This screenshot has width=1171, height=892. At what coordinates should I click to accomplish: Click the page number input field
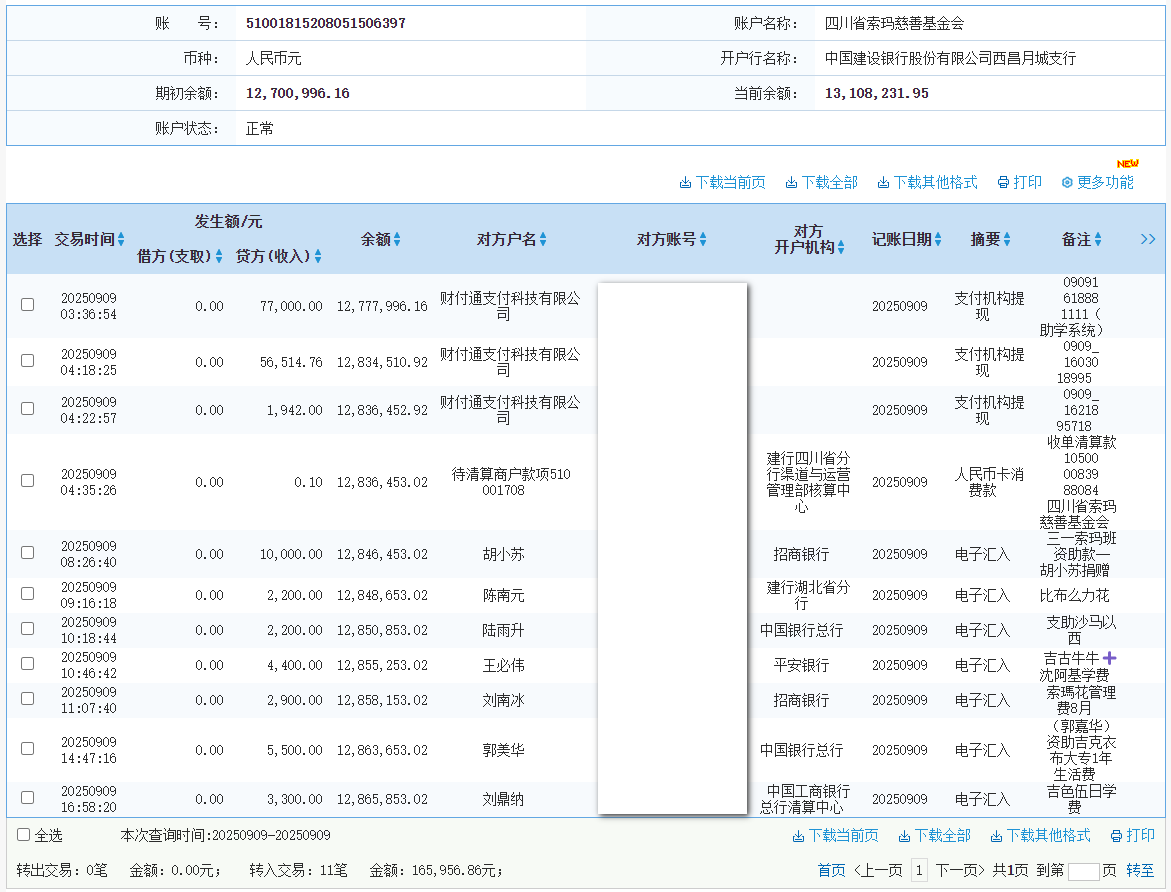pyautogui.click(x=1083, y=871)
